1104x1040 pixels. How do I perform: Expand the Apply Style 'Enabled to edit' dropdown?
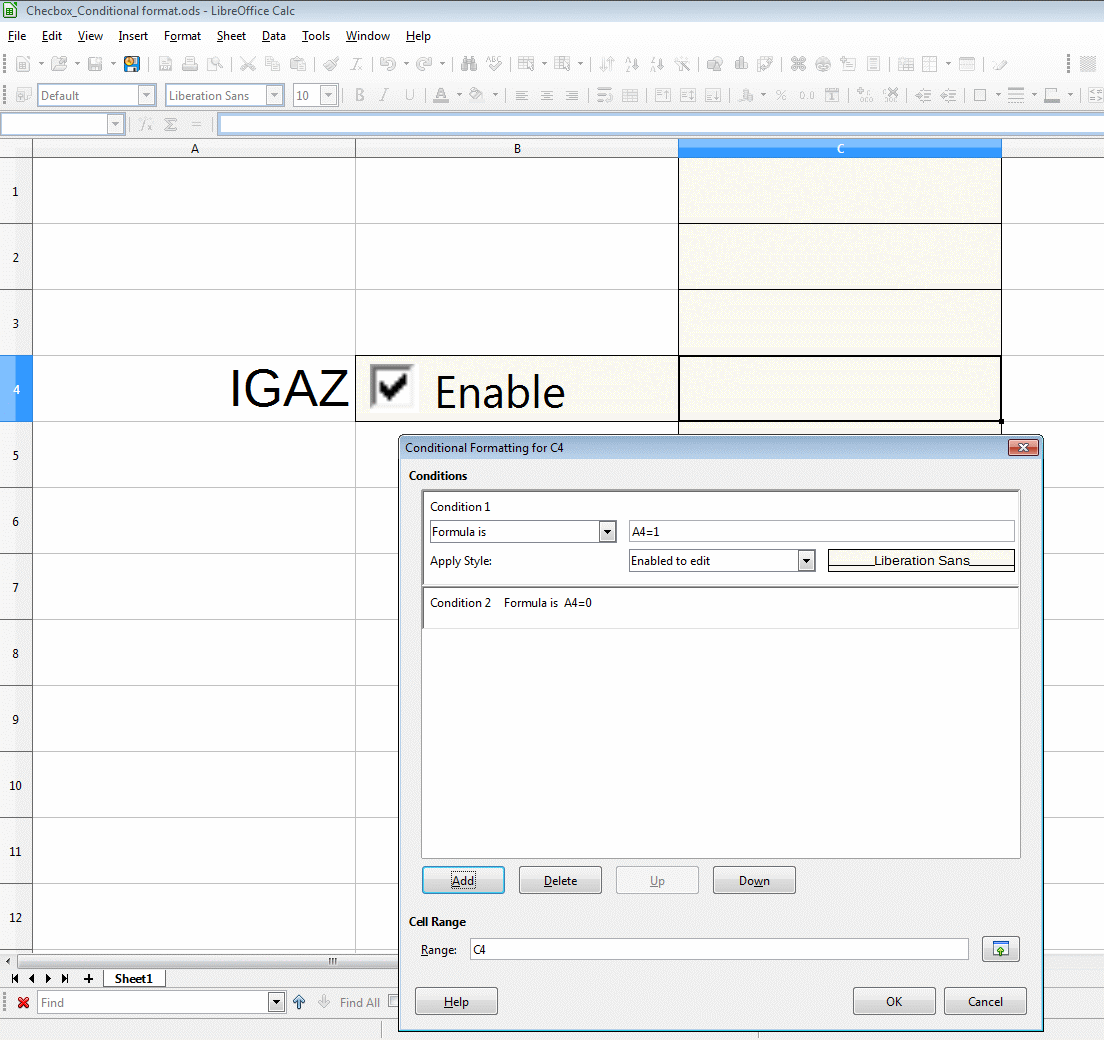(806, 561)
